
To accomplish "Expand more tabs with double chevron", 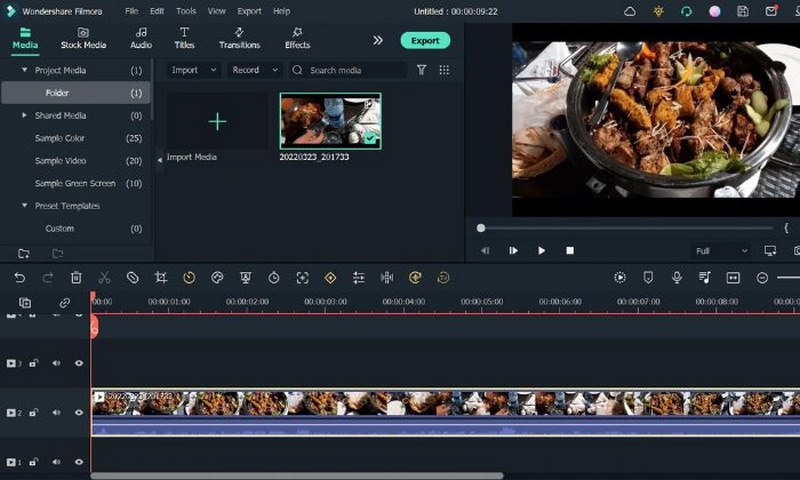I will pyautogui.click(x=378, y=40).
